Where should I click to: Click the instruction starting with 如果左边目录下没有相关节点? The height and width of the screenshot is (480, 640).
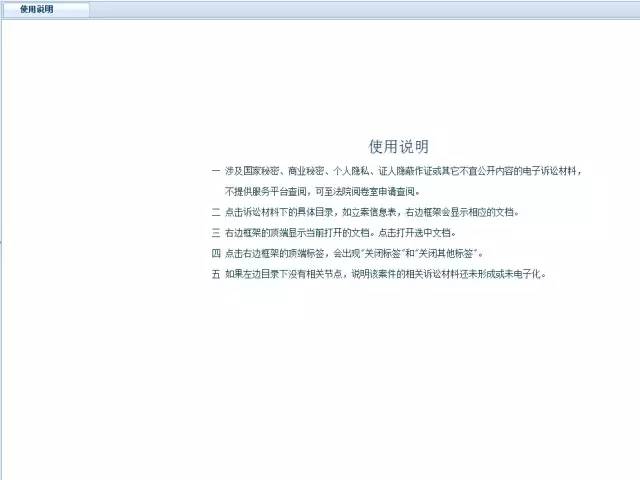(x=386, y=273)
